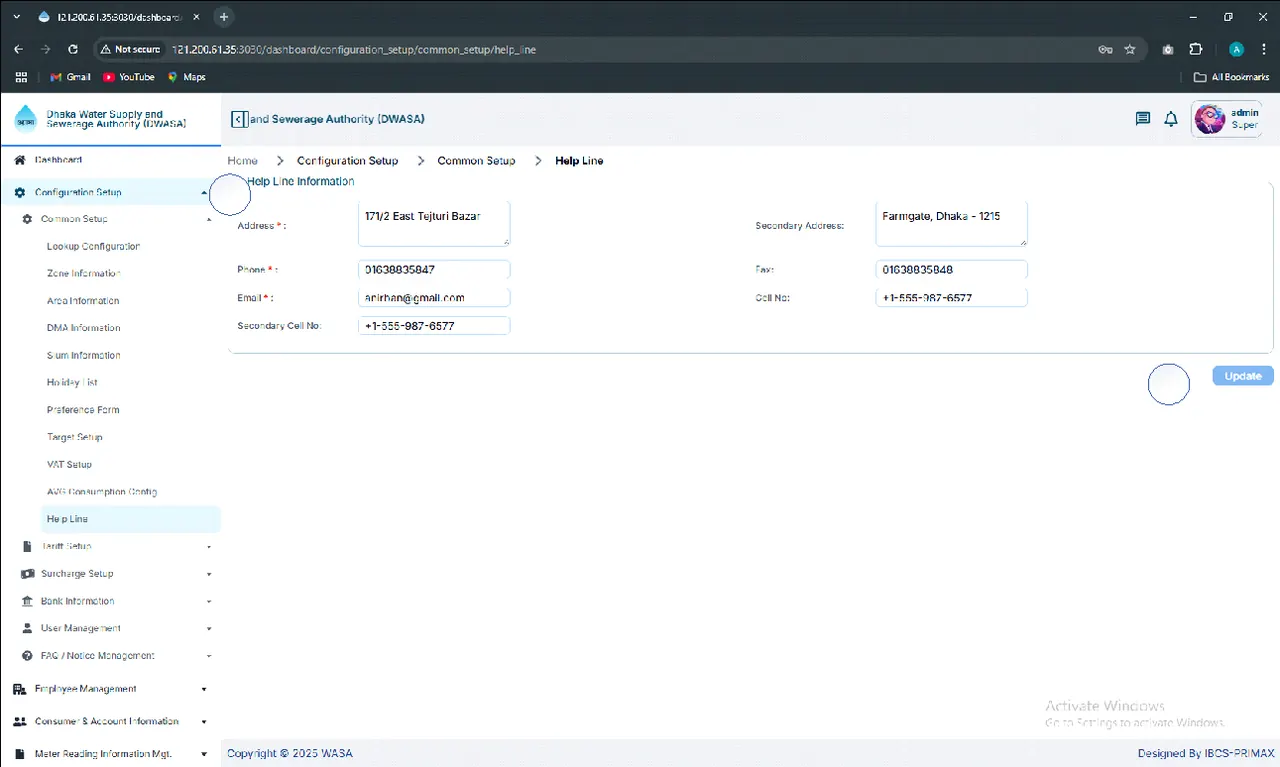Open VAT Setup in sidebar
1280x767 pixels.
[x=69, y=464]
